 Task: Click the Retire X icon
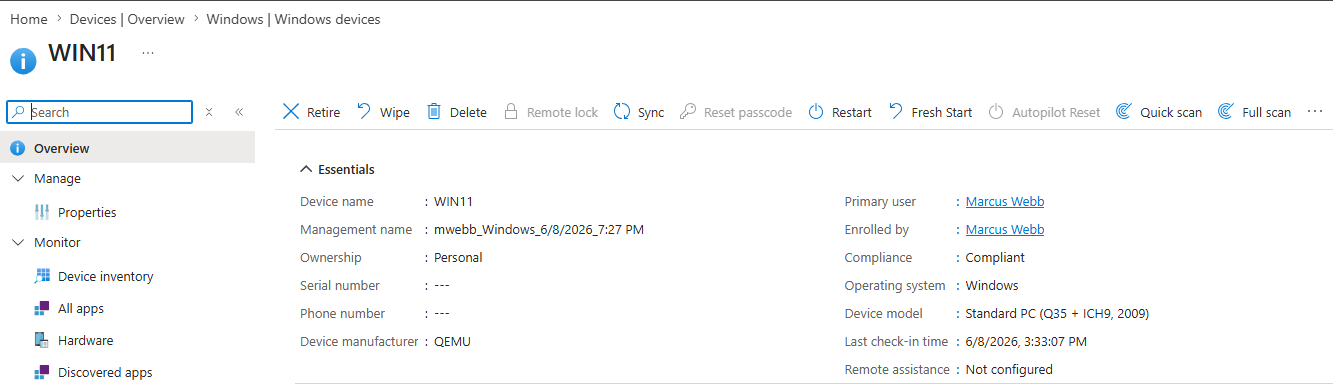(291, 112)
